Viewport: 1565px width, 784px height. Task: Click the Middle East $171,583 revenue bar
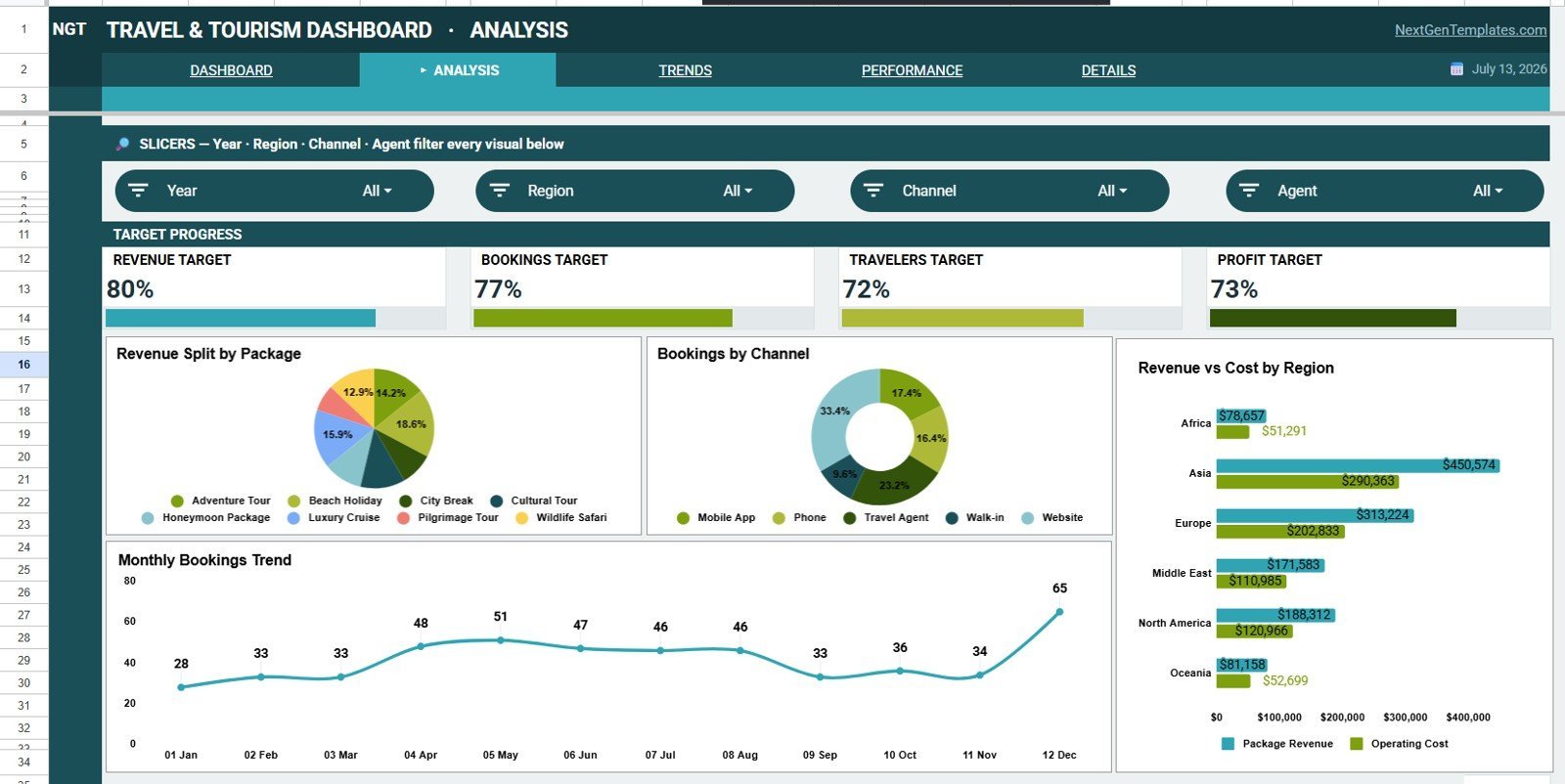(x=1271, y=565)
